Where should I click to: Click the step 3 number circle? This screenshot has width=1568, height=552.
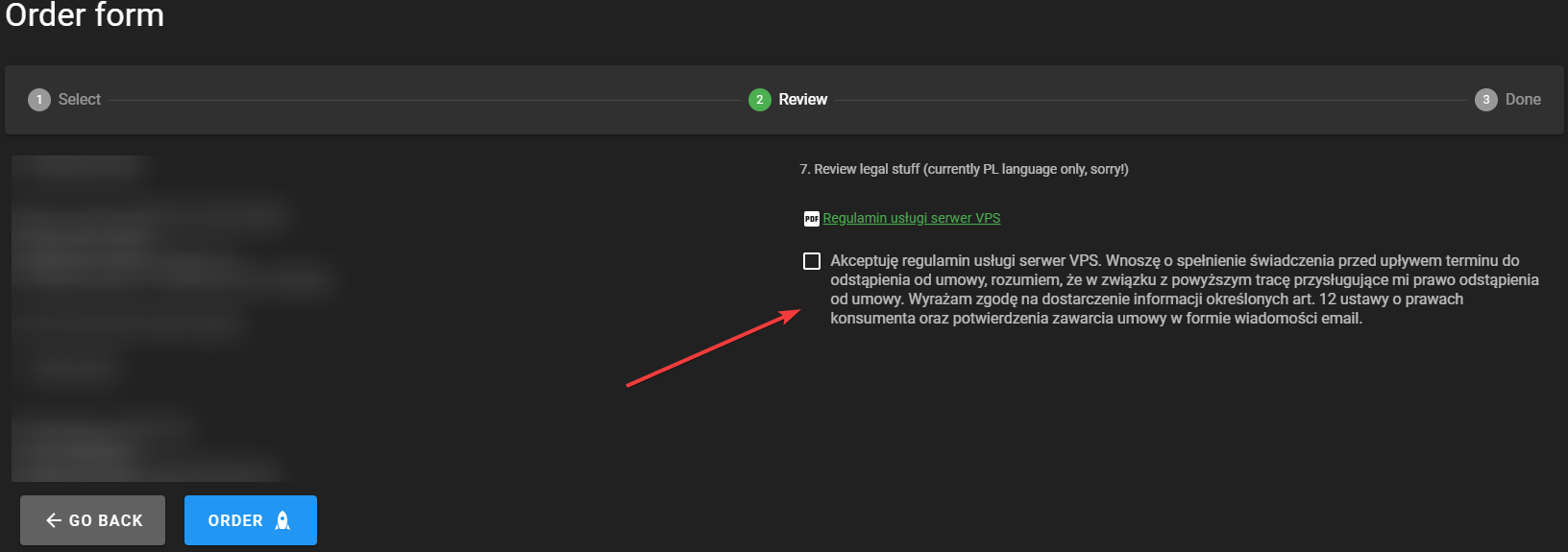coord(1485,100)
